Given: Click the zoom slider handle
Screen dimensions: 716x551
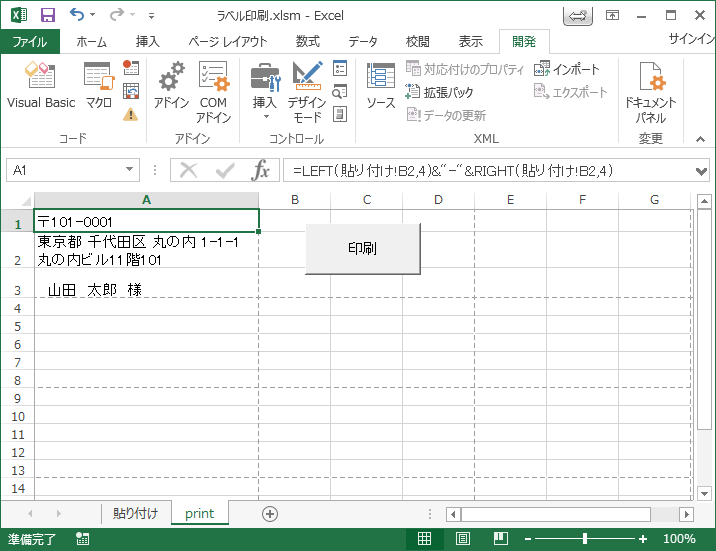Looking at the screenshot, I should click(x=585, y=539).
